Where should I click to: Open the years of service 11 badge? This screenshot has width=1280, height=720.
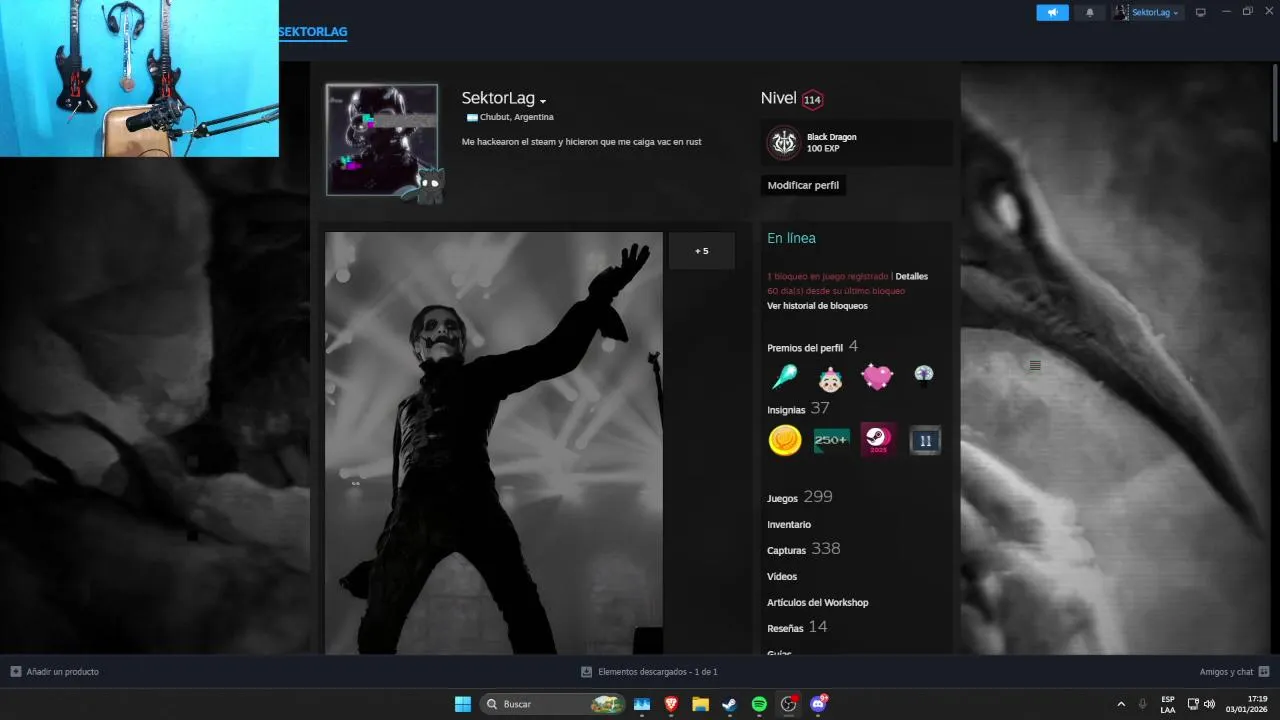(x=925, y=440)
